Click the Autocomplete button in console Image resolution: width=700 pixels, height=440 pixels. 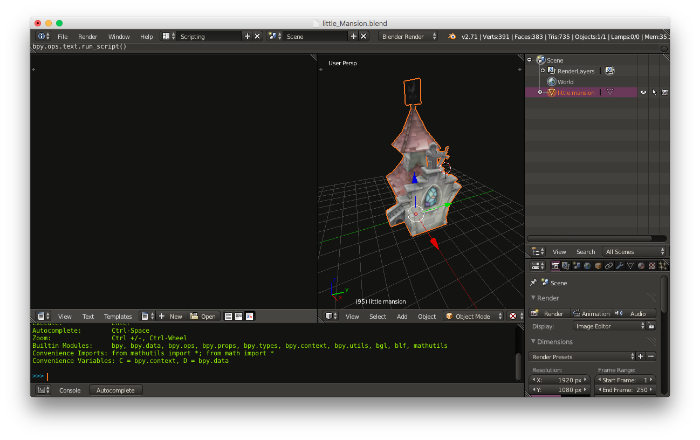(x=115, y=390)
